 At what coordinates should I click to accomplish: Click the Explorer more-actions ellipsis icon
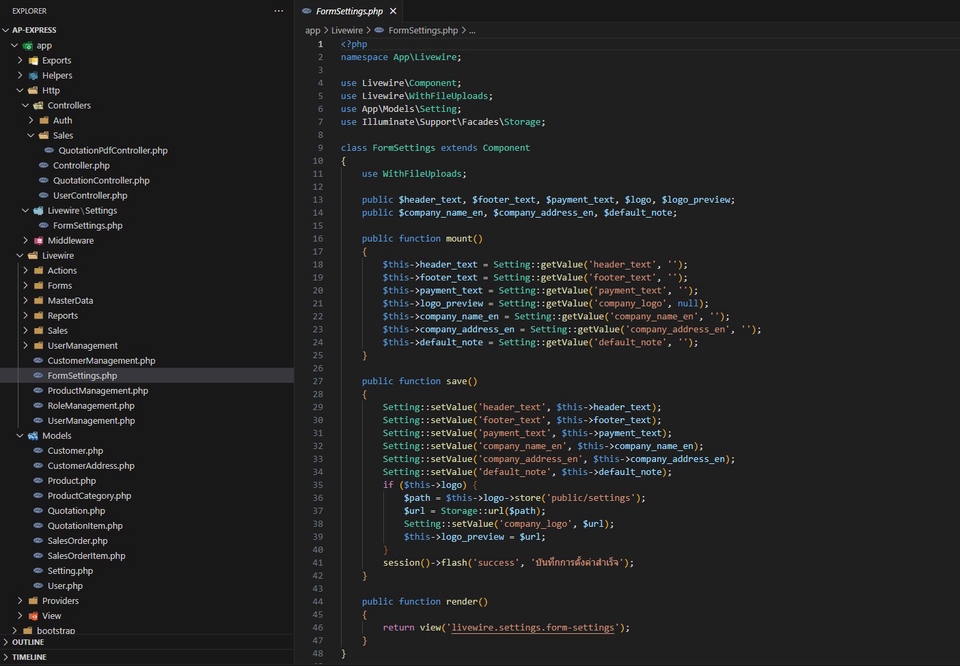(279, 11)
